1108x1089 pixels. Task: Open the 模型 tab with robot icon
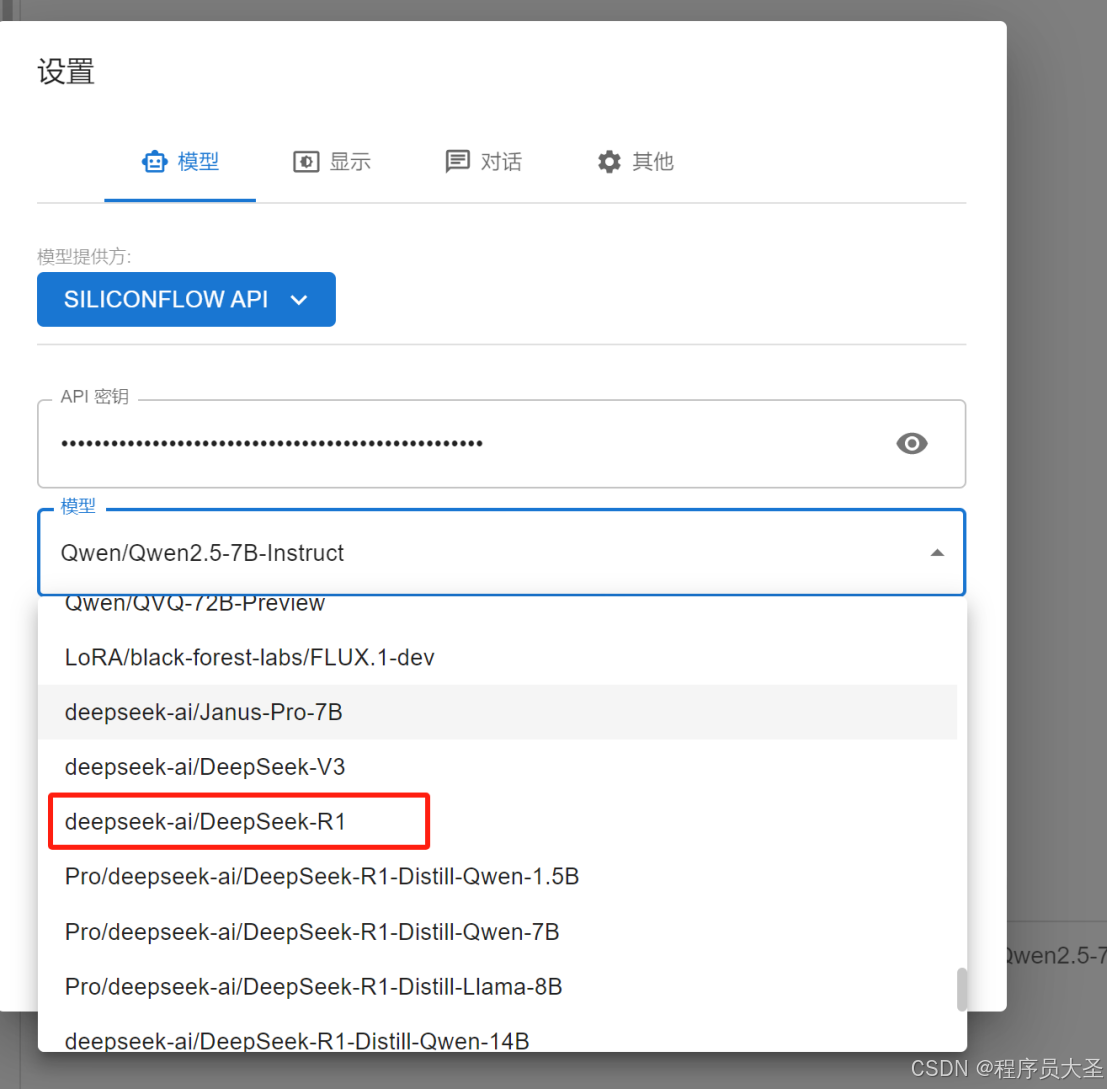[x=180, y=162]
